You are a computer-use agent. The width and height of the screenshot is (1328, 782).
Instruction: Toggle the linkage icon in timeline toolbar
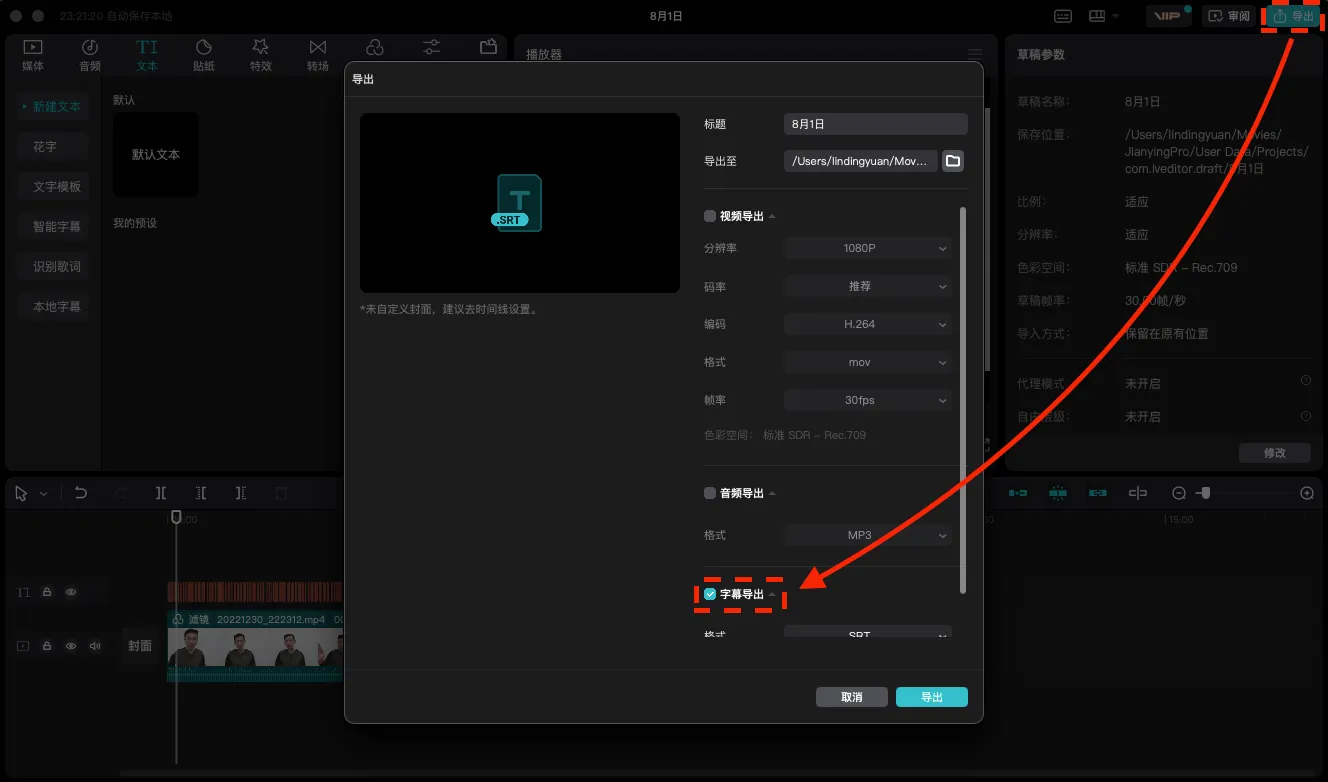1098,493
